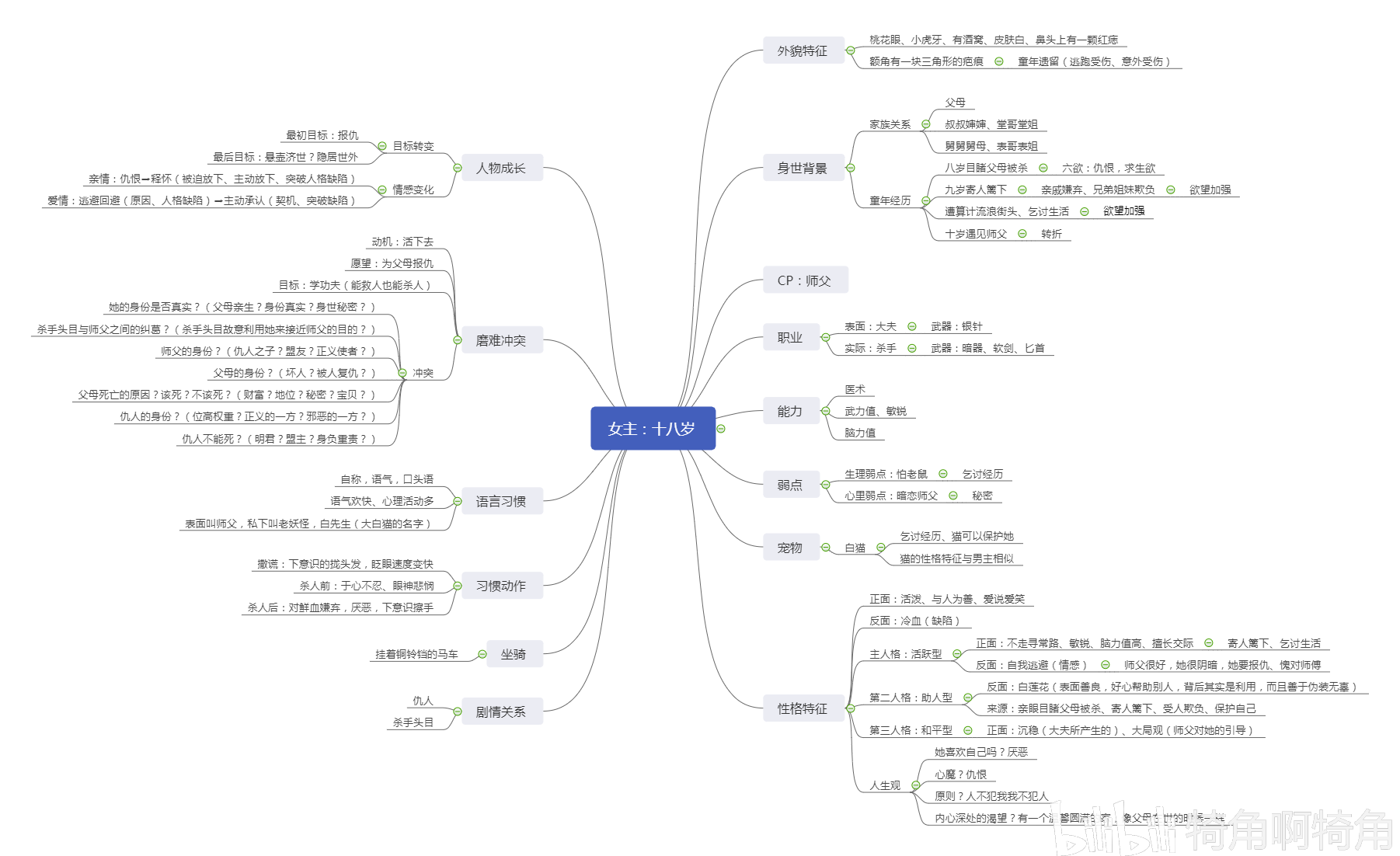This screenshot has width=1400, height=856.
Task: Collapse the 主人格：活跃型 toggle
Action: pyautogui.click(x=958, y=654)
